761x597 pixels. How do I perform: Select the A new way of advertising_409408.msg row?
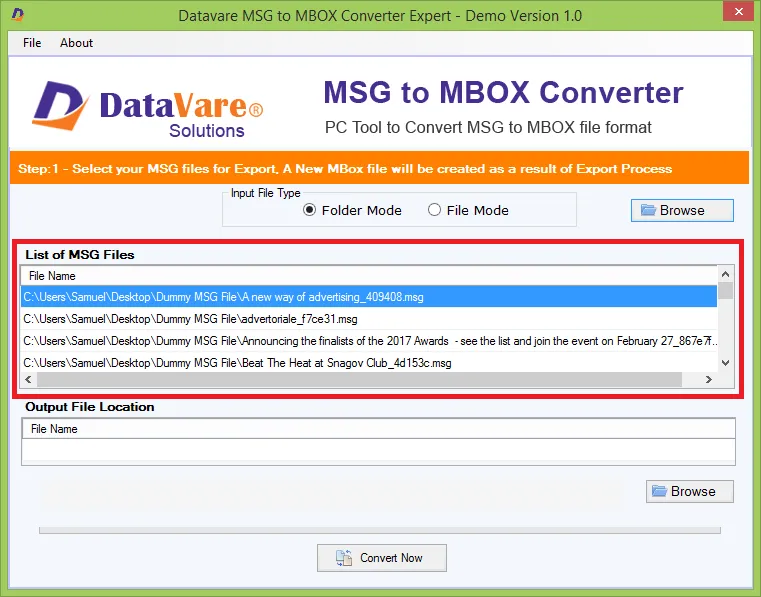pyautogui.click(x=369, y=297)
